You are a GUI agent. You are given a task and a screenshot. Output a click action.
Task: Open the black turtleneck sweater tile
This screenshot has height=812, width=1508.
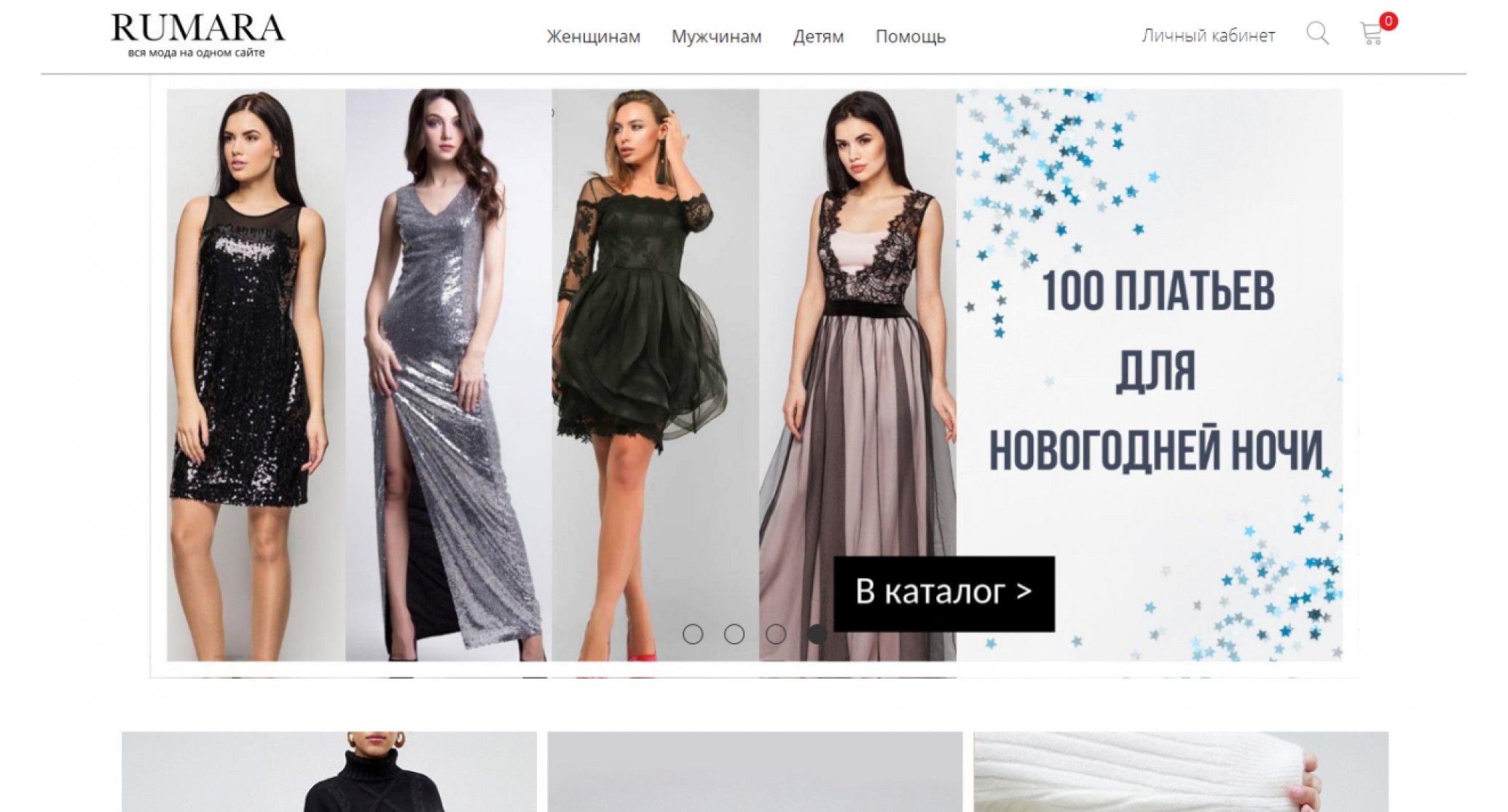329,772
